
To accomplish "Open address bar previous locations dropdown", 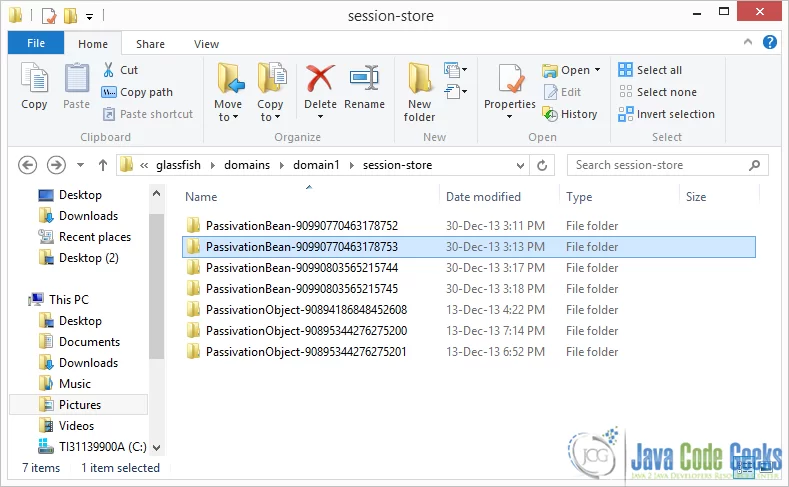I will click(x=520, y=165).
